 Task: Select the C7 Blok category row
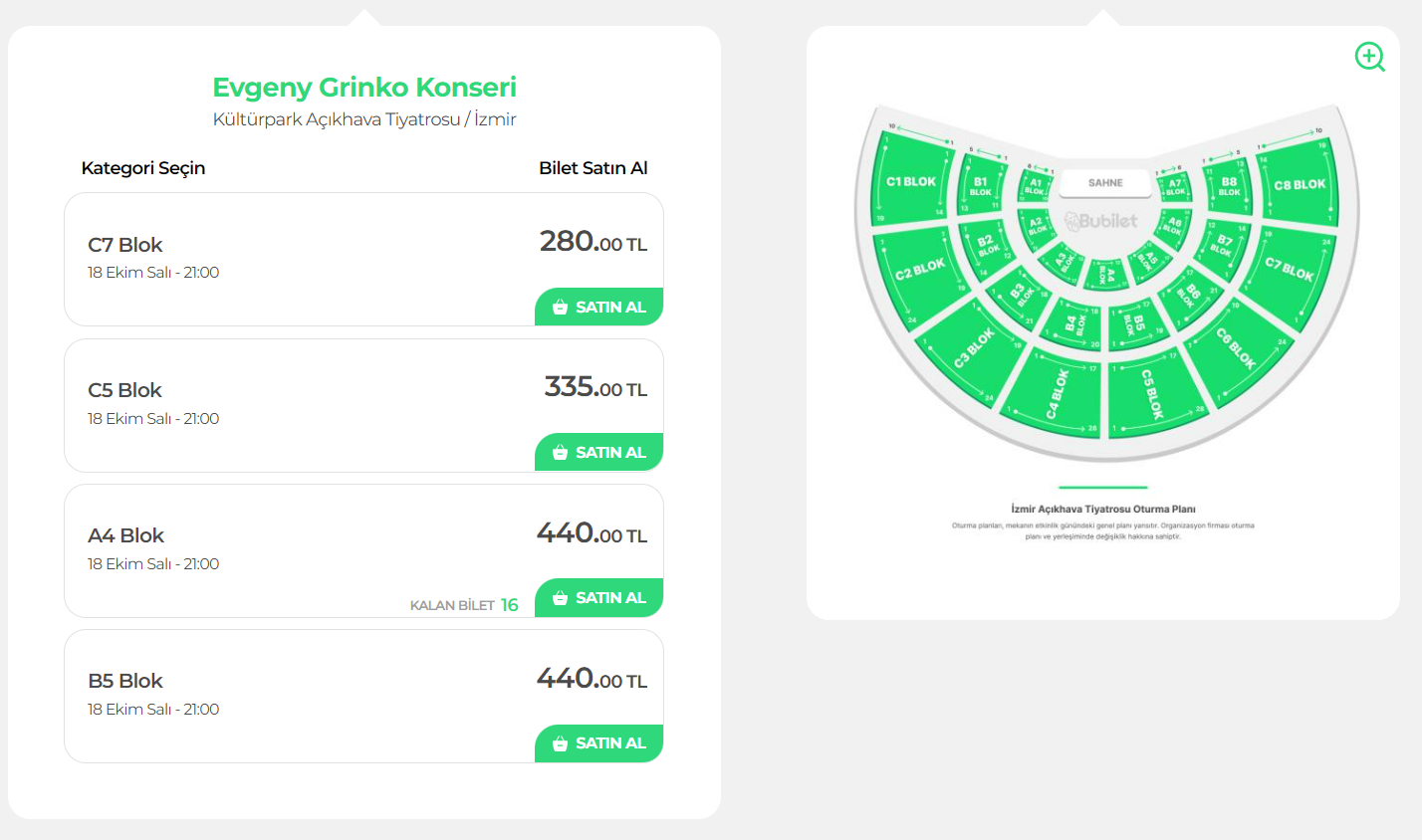tap(299, 257)
